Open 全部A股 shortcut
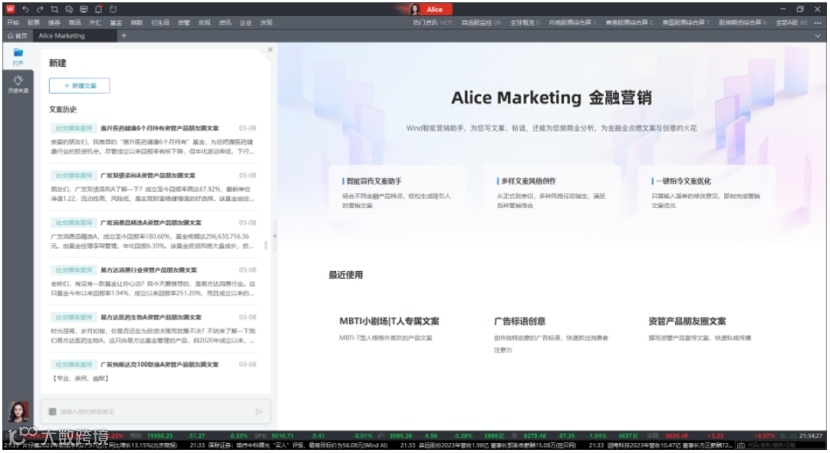The width and height of the screenshot is (830, 453). point(791,23)
